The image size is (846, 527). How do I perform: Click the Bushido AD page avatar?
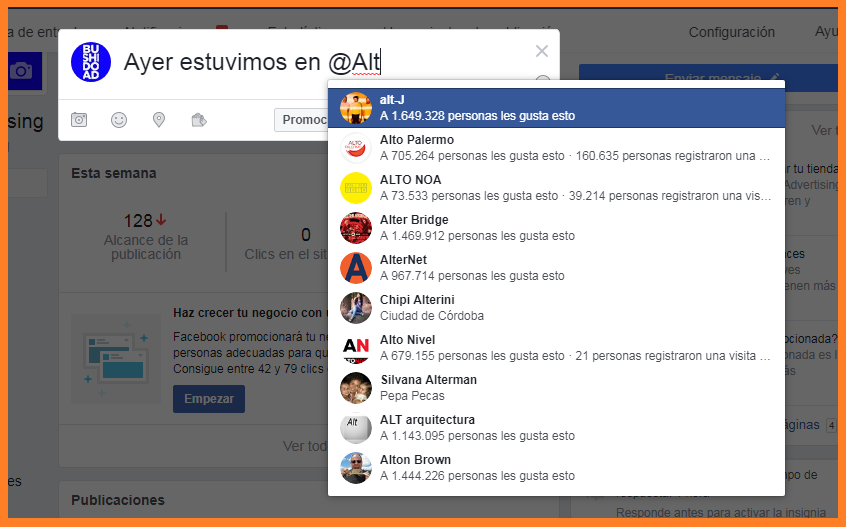[91, 62]
